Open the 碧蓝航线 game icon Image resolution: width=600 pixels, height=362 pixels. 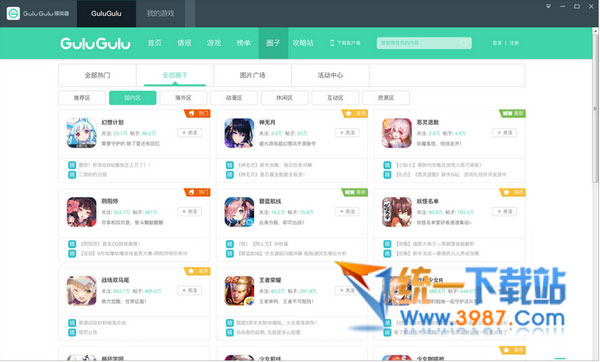click(x=239, y=212)
